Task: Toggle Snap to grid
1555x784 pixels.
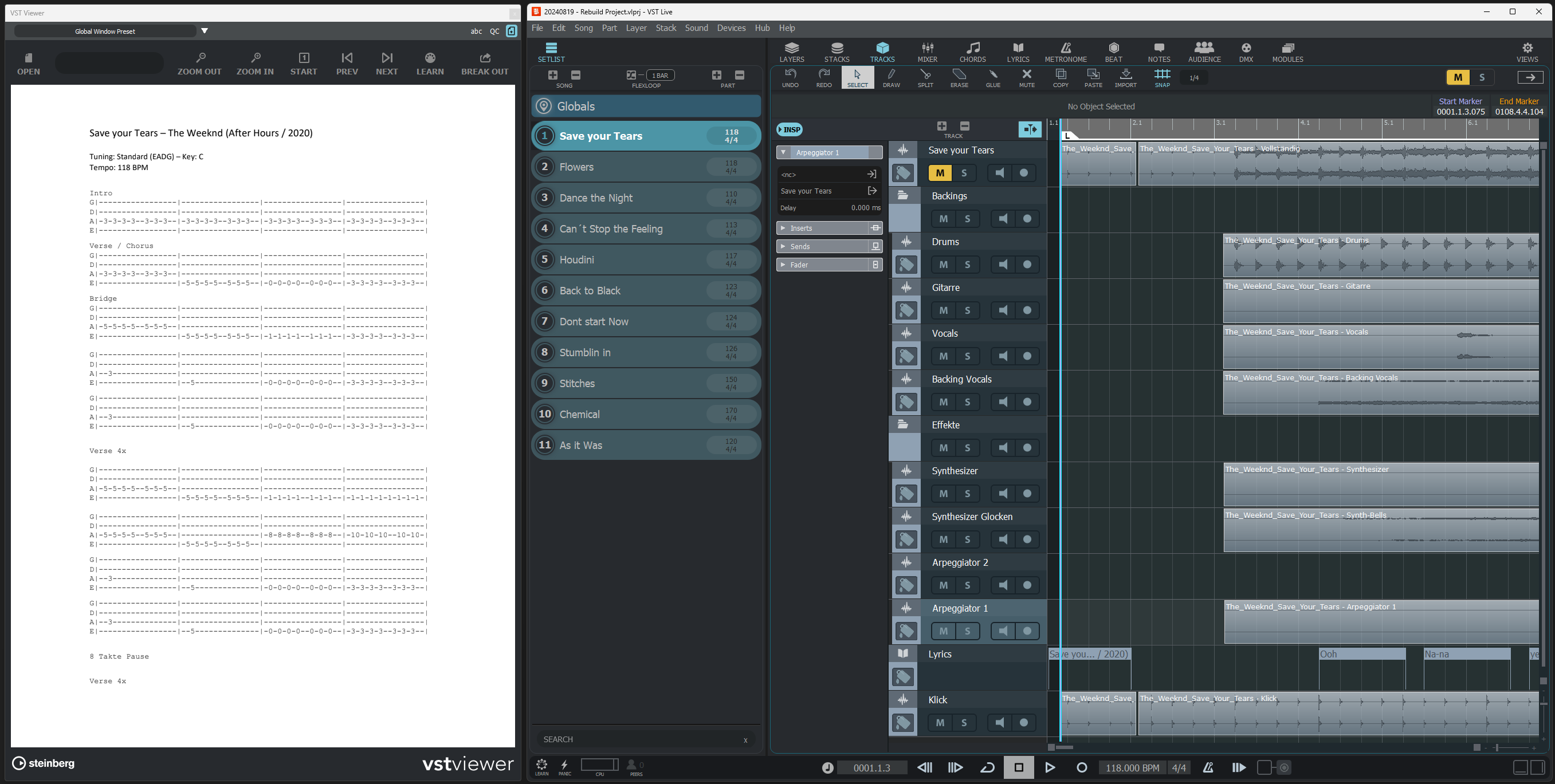Action: pyautogui.click(x=1162, y=77)
